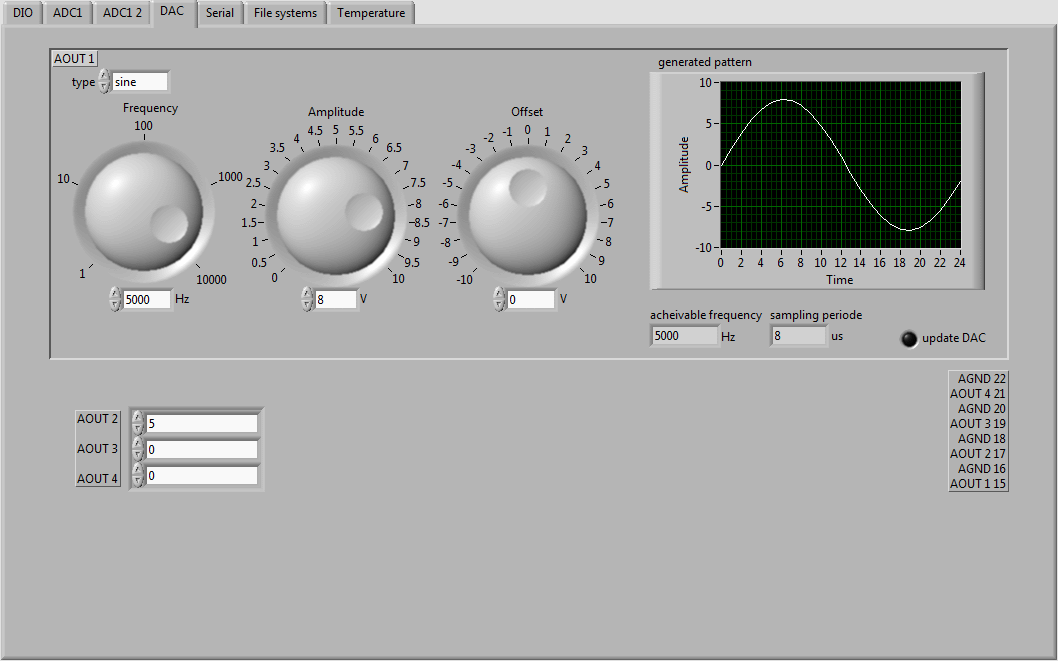Click the AOUT 1 15 pin label
The height and width of the screenshot is (661, 1058).
(x=978, y=484)
